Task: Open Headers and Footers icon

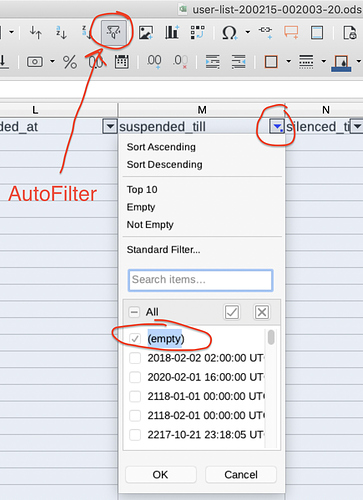Action: pyautogui.click(x=317, y=33)
